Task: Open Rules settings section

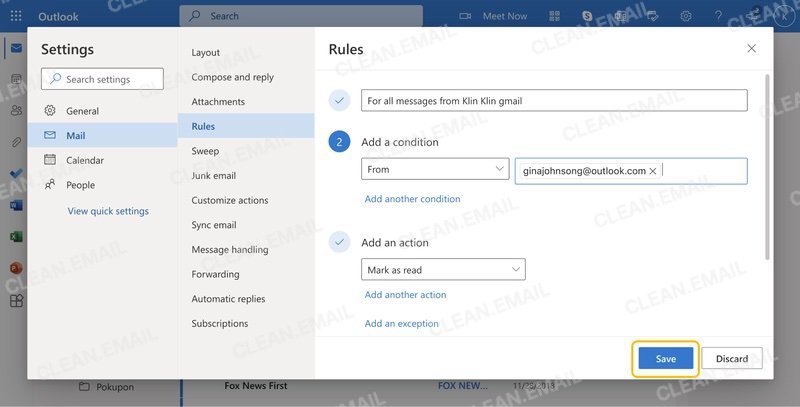Action: pyautogui.click(x=246, y=126)
